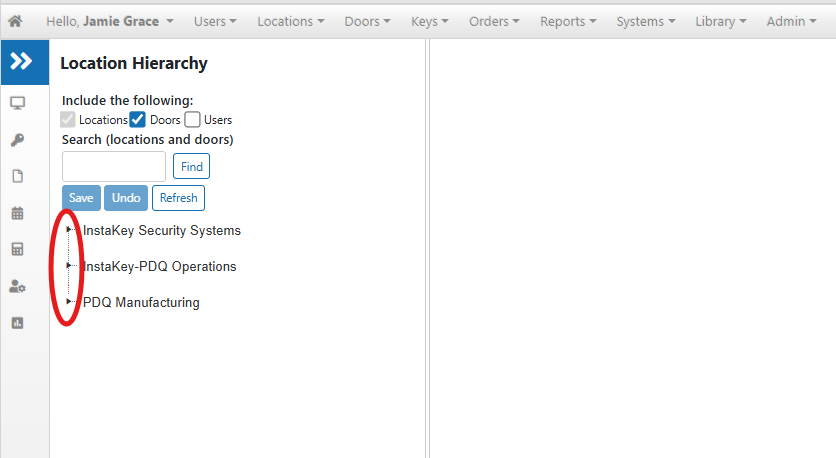Open the Locations menu
836x458 pixels.
[x=291, y=21]
